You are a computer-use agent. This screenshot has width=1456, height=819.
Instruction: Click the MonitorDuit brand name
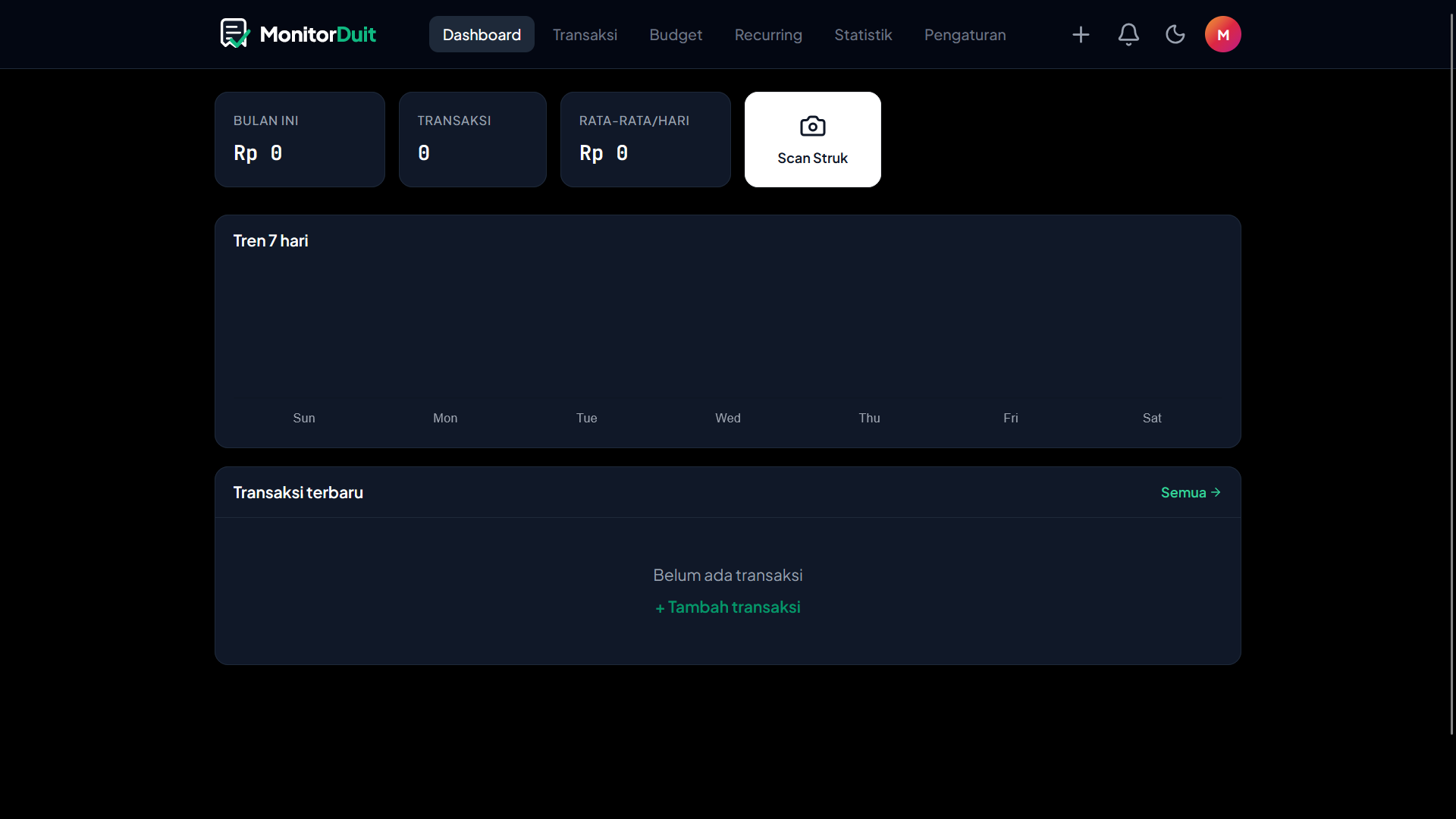click(x=318, y=34)
